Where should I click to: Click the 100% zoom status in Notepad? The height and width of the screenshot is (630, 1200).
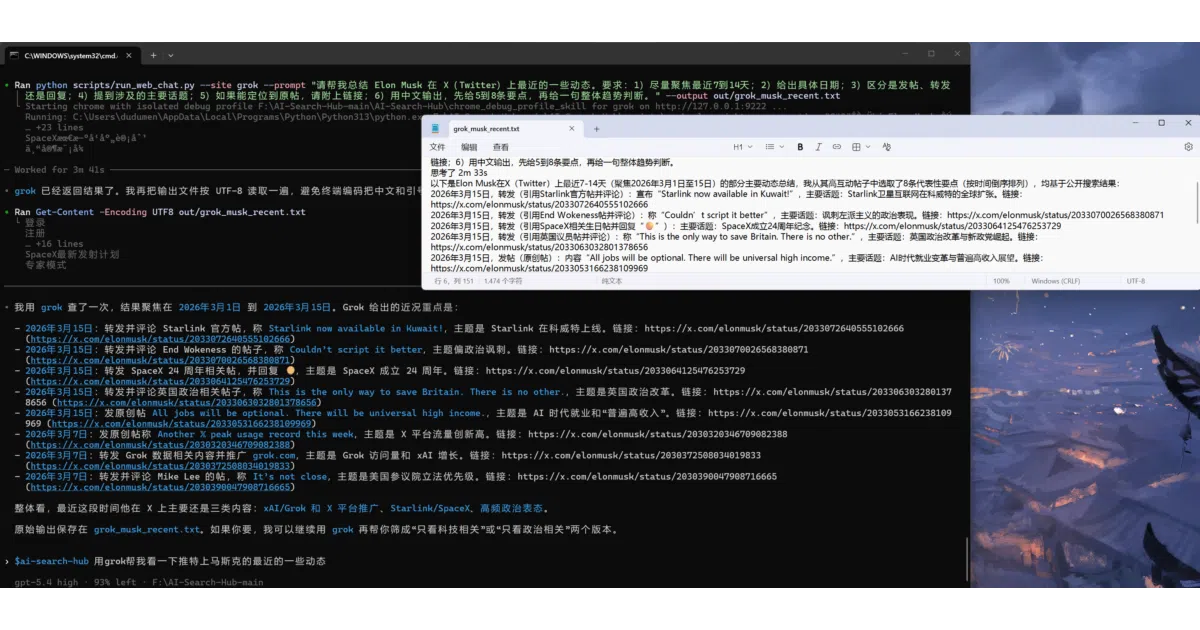1001,281
